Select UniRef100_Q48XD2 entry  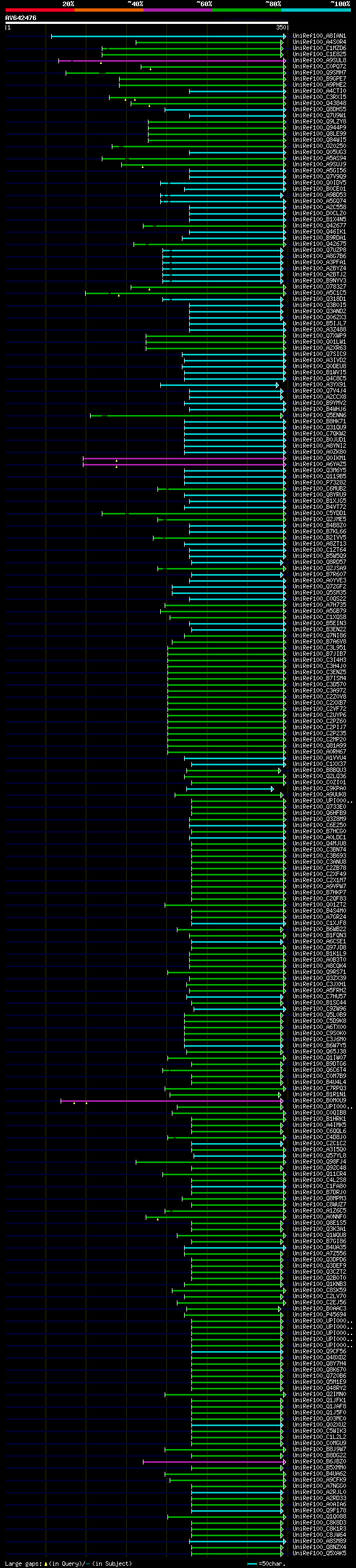(x=319, y=1358)
